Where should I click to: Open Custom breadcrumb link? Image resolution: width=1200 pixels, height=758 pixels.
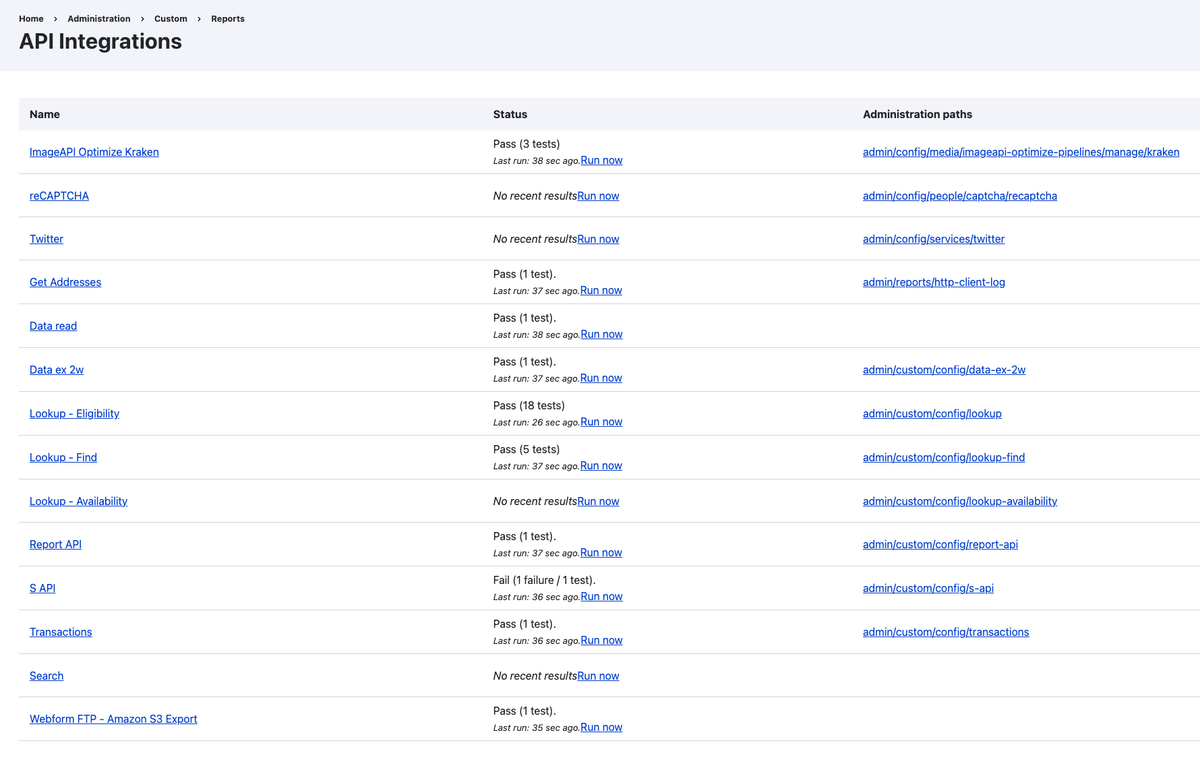pos(171,19)
